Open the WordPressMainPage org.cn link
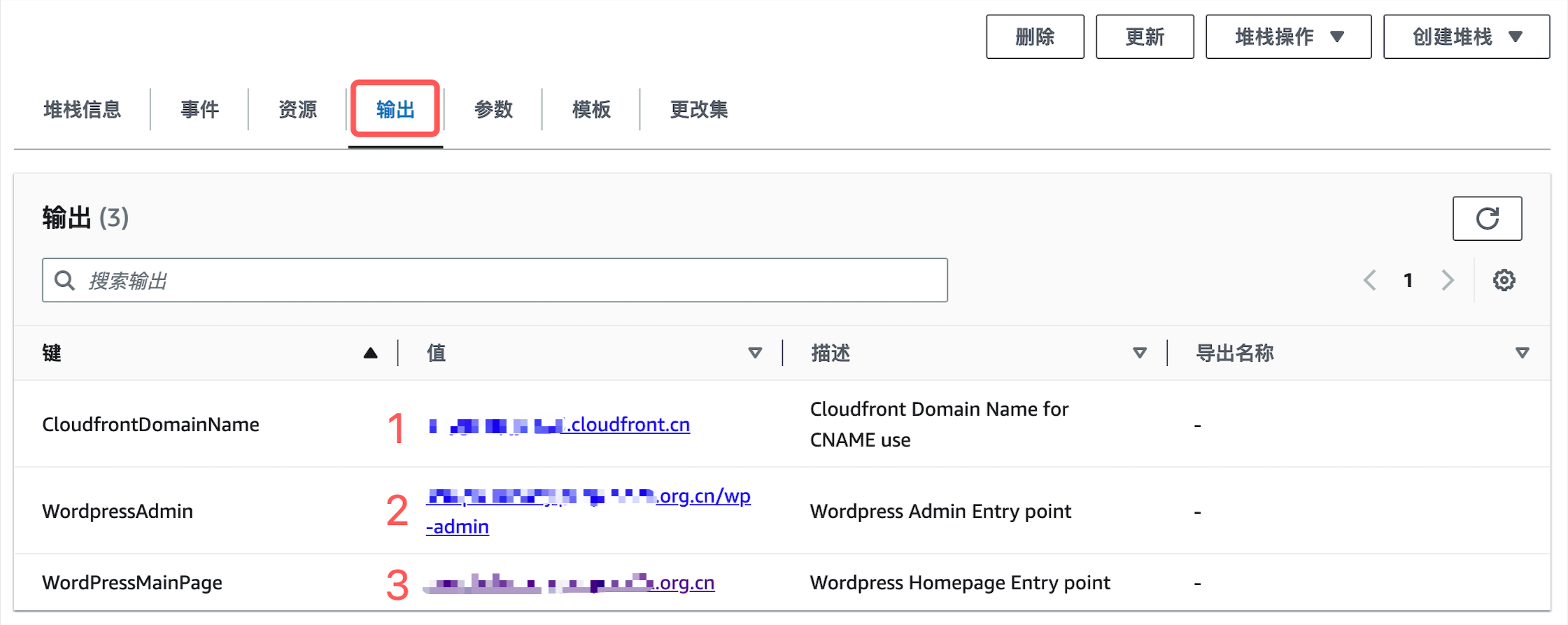Viewport: 1568px width, 625px height. click(x=570, y=582)
